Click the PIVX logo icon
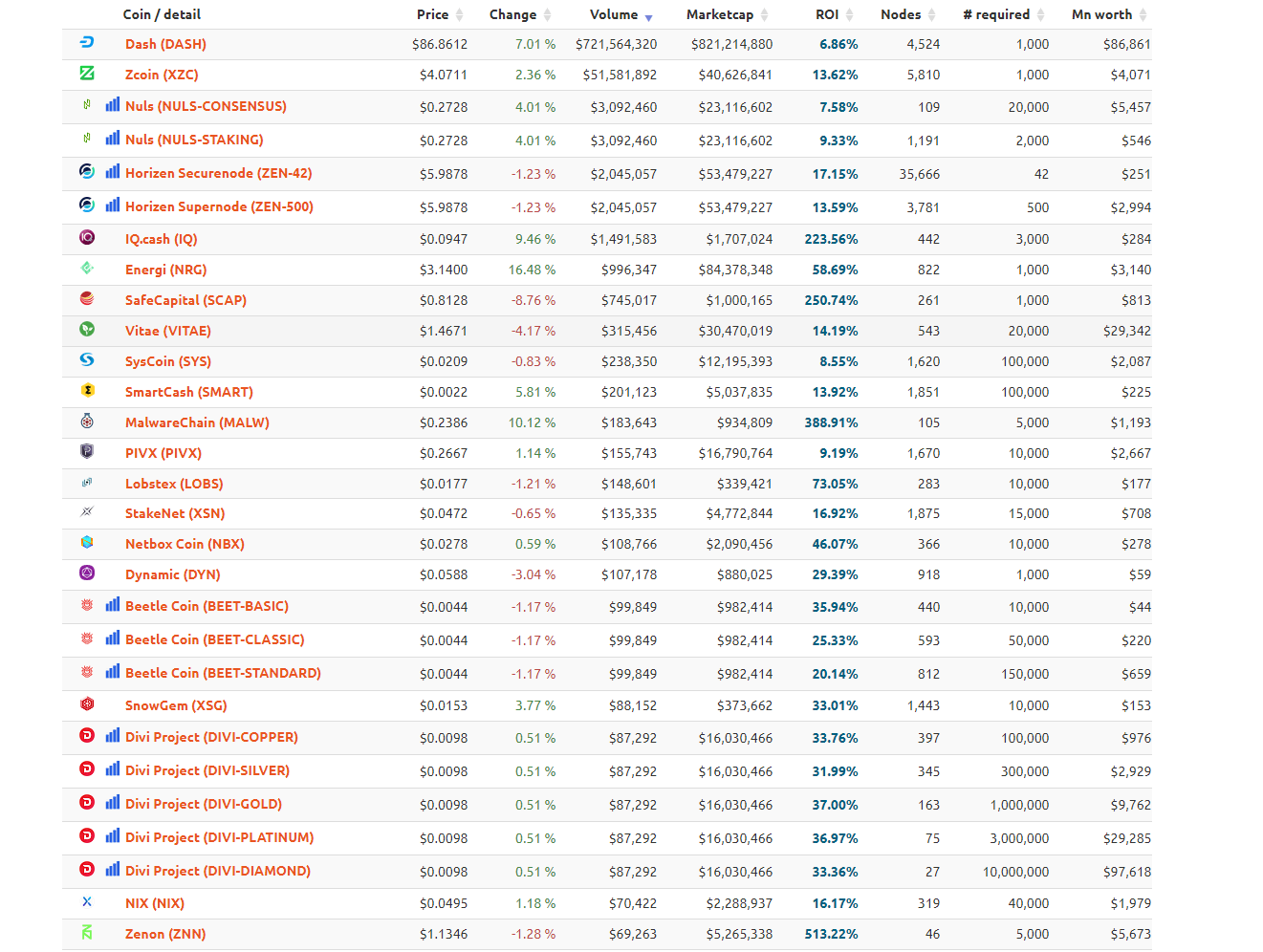Screen dimensions: 1263x952 (x=87, y=451)
